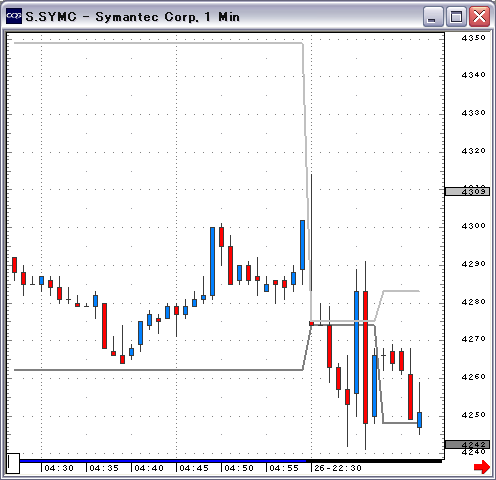Click the 4280 price label

coord(473,302)
